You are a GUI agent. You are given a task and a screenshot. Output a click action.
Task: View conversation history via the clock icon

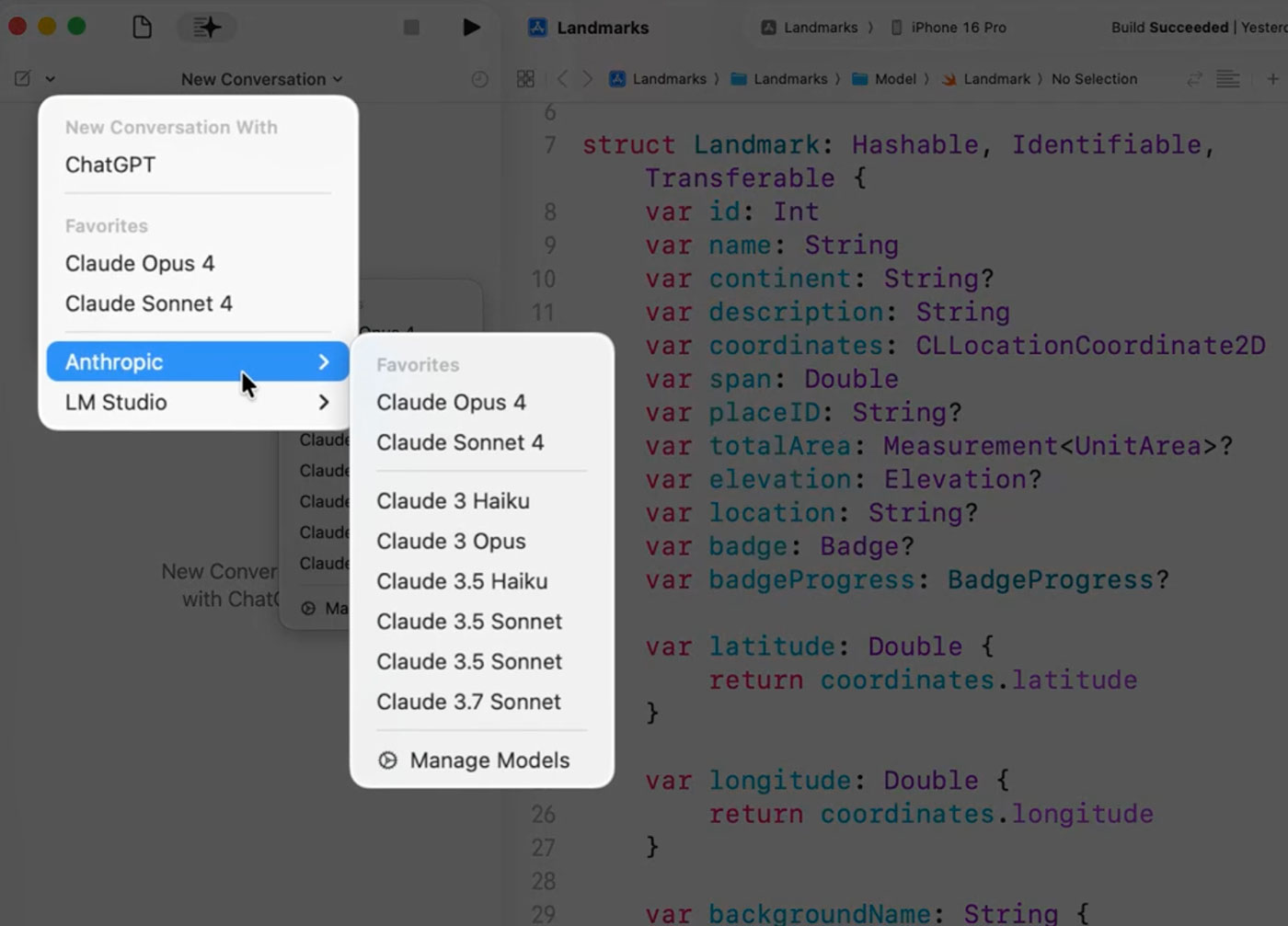(479, 79)
